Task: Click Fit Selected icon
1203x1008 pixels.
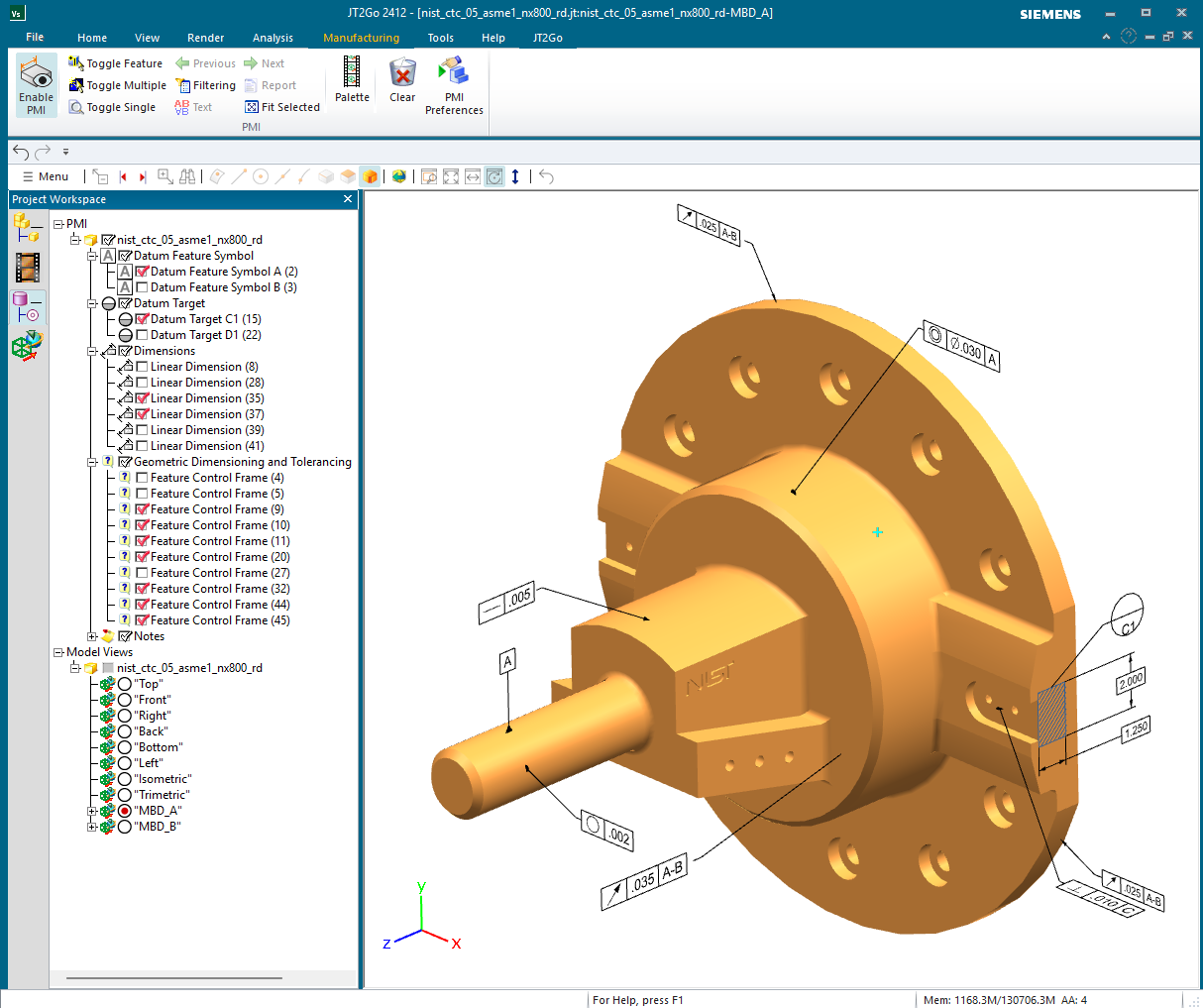Action: (252, 107)
